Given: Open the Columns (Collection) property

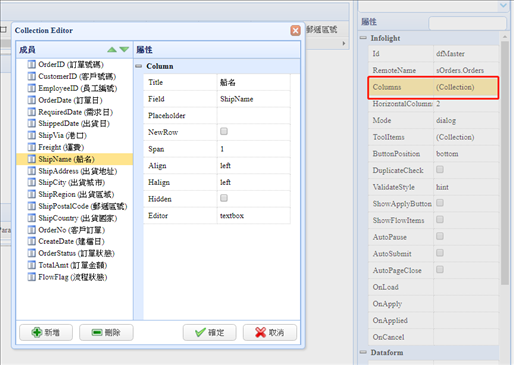Looking at the screenshot, I should (x=433, y=87).
